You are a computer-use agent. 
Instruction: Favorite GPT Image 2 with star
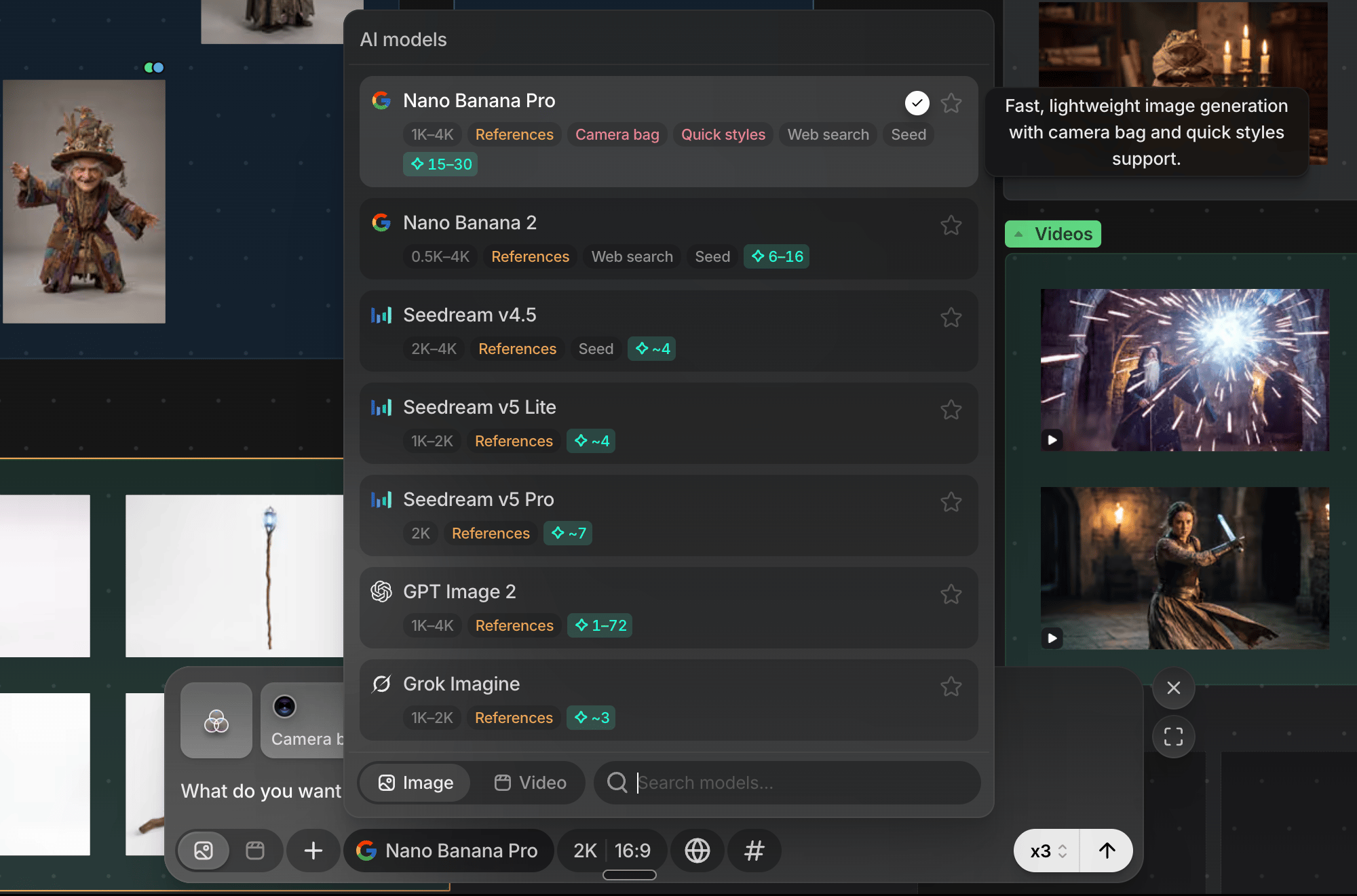951,594
